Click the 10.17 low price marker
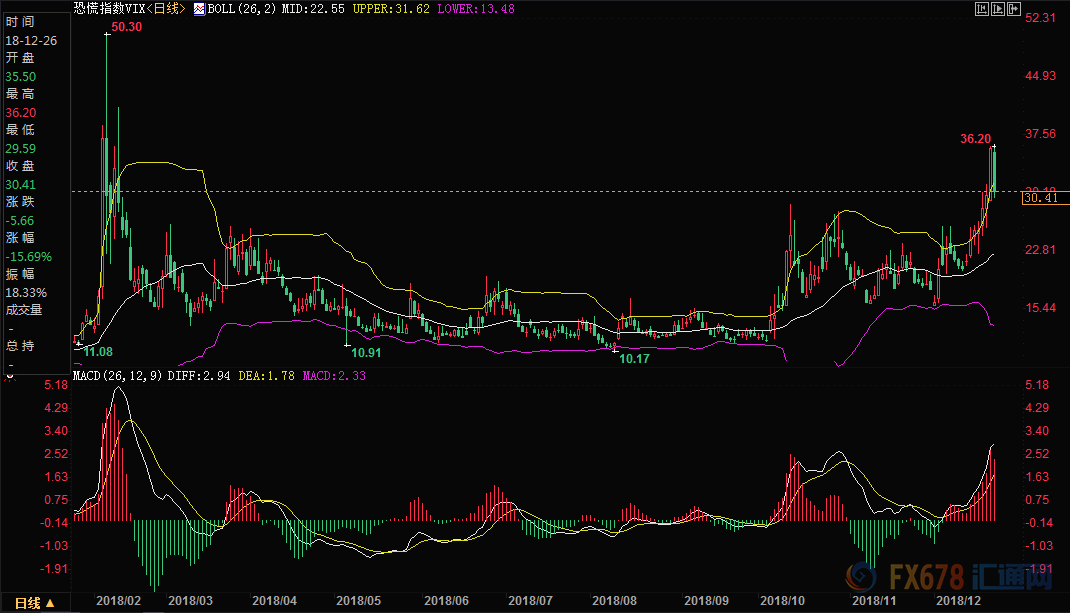The width and height of the screenshot is (1070, 613). [634, 358]
